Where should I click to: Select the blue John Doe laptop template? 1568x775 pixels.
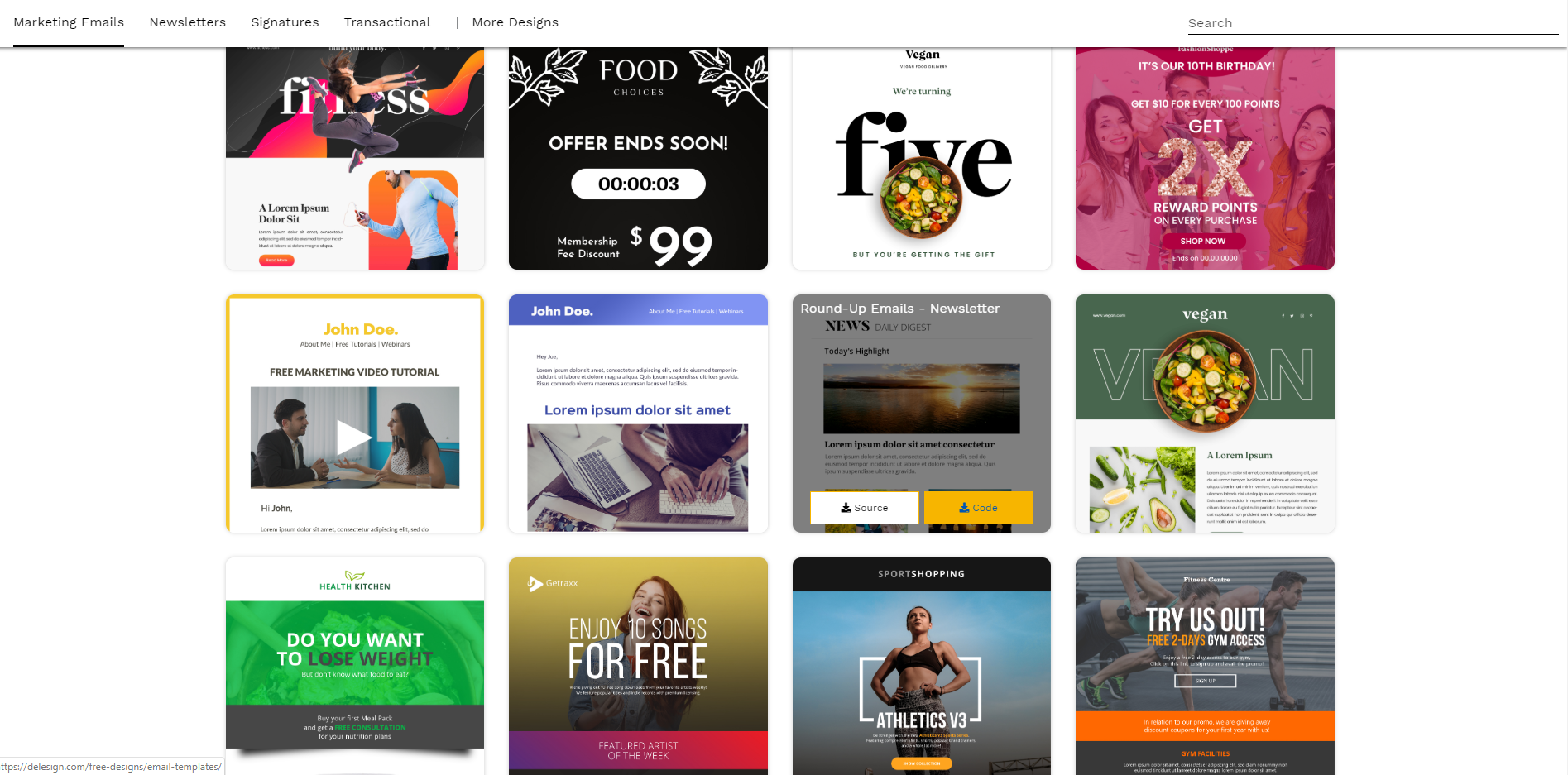pyautogui.click(x=638, y=414)
